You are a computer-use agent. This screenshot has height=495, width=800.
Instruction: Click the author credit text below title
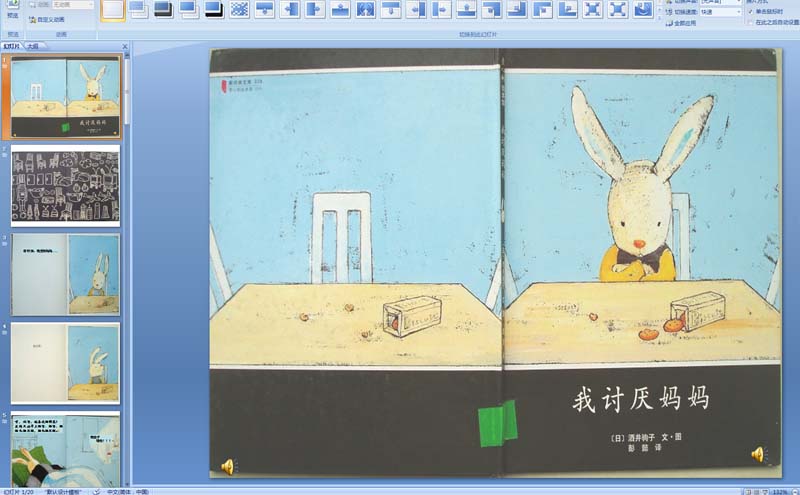coord(645,442)
